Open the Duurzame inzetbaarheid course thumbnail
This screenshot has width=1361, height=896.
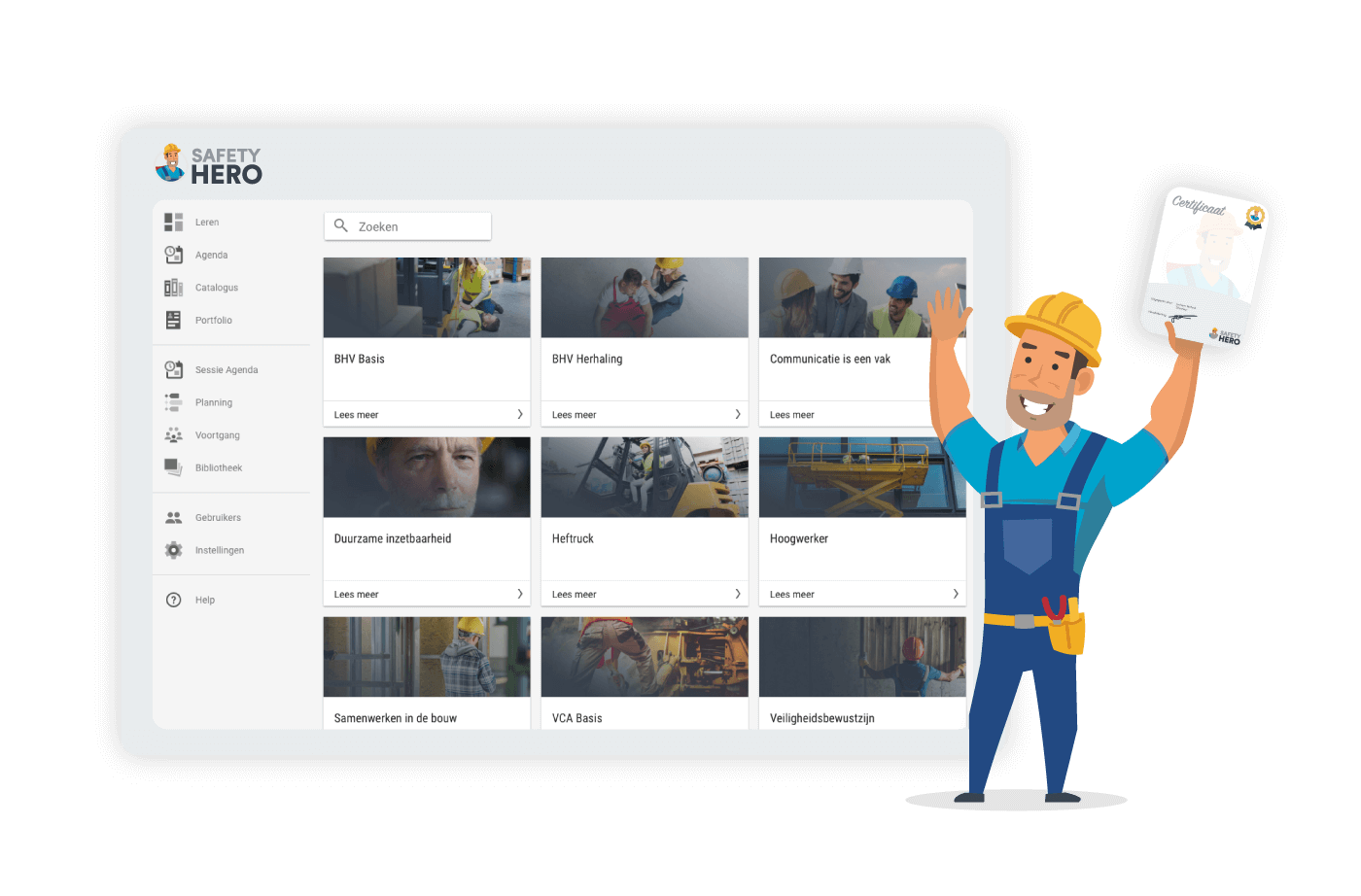427,477
